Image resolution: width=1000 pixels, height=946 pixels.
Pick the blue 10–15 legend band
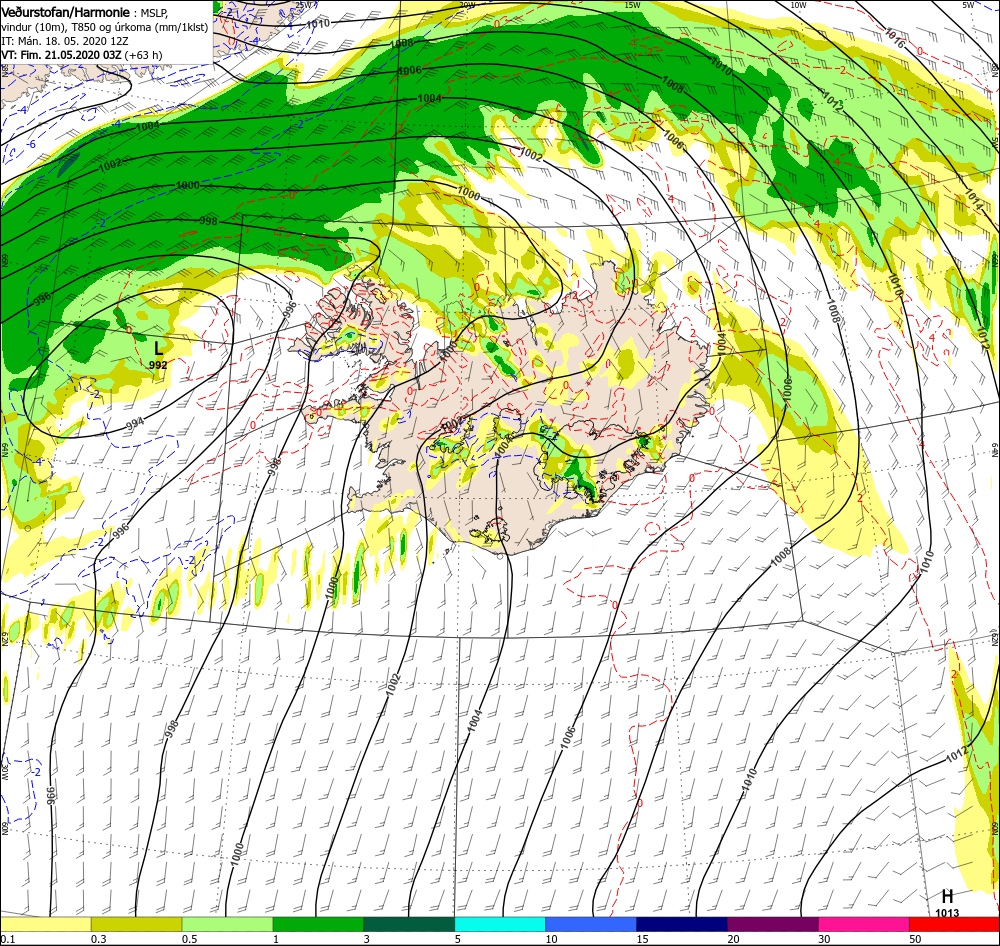pos(591,924)
